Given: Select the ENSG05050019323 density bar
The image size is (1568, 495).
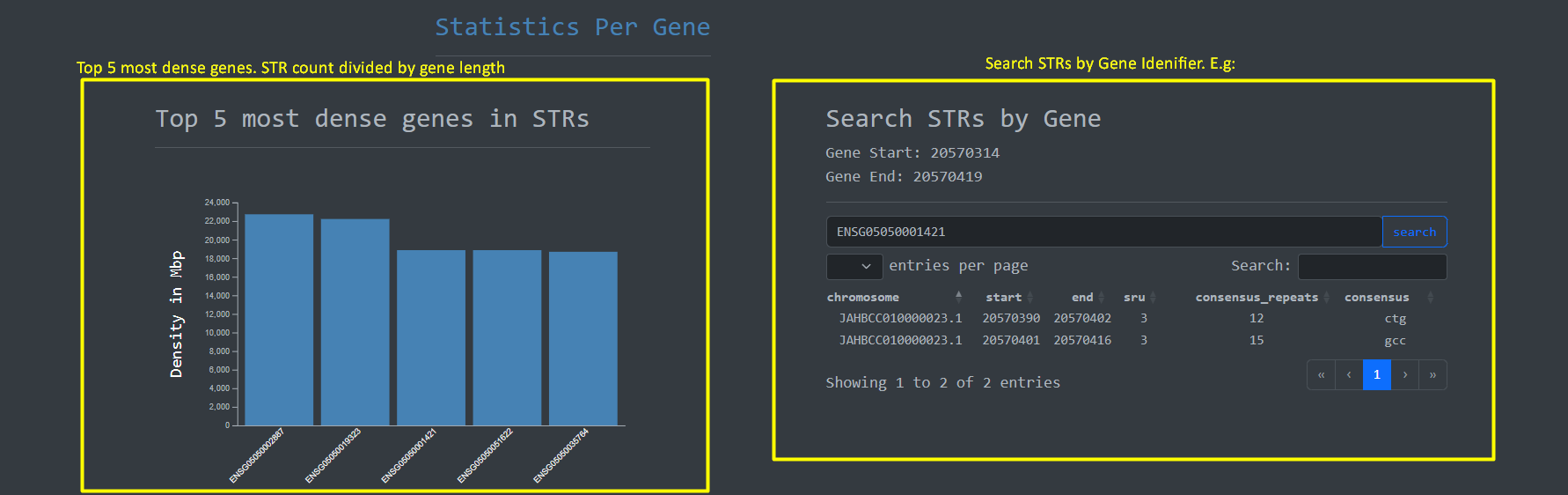Looking at the screenshot, I should [355, 322].
